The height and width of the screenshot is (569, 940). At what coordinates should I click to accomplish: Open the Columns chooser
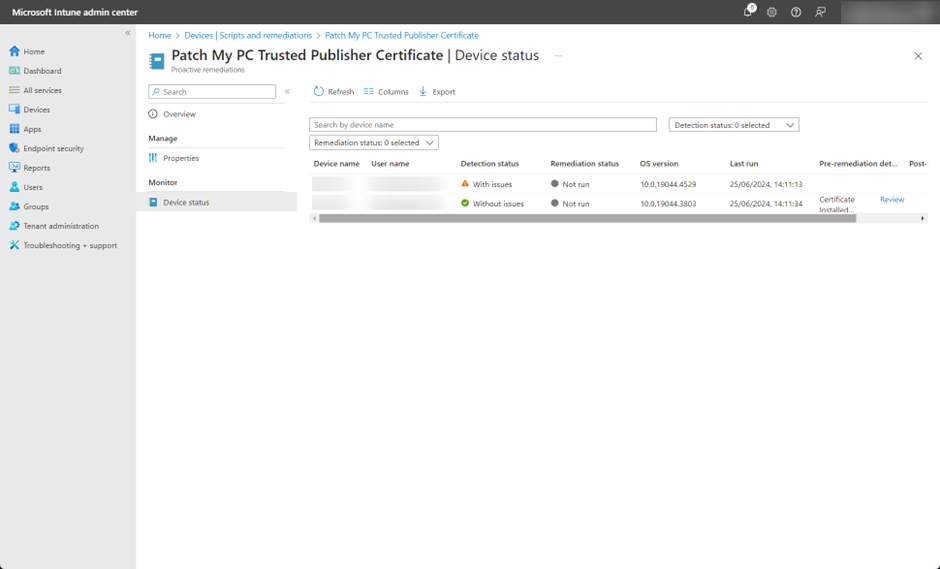click(x=385, y=91)
